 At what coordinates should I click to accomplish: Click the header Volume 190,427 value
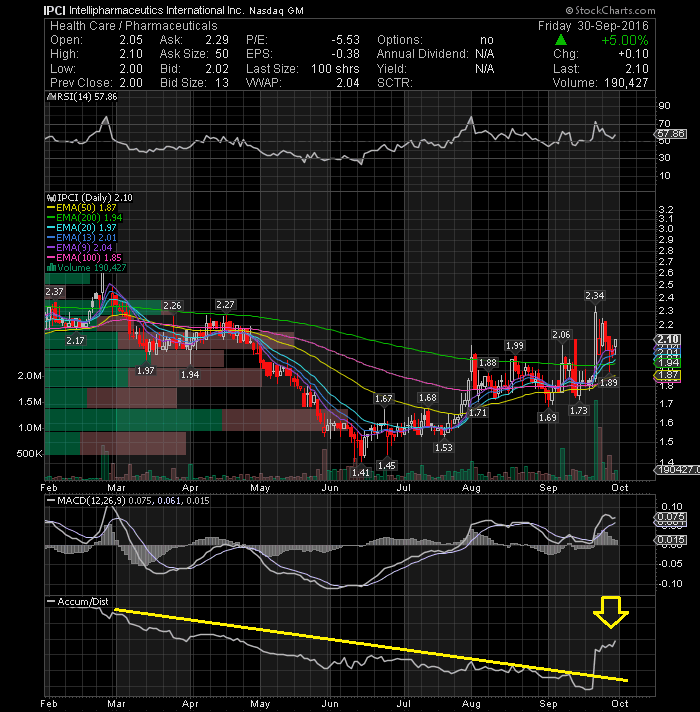(x=626, y=83)
